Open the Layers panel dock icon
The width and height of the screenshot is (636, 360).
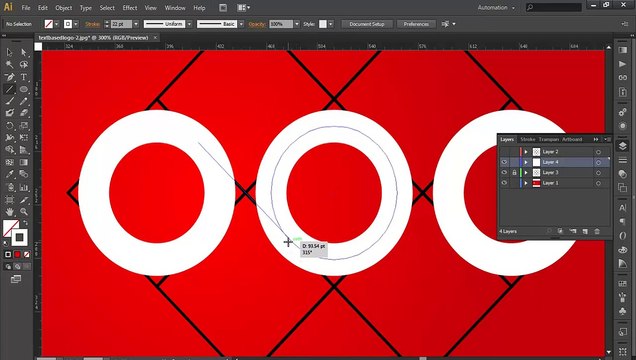click(623, 146)
